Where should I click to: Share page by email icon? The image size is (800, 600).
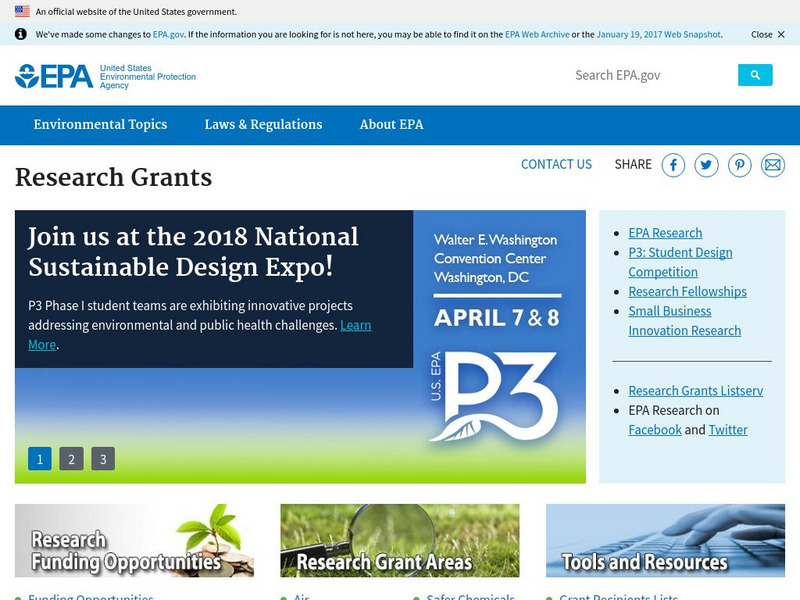click(772, 165)
